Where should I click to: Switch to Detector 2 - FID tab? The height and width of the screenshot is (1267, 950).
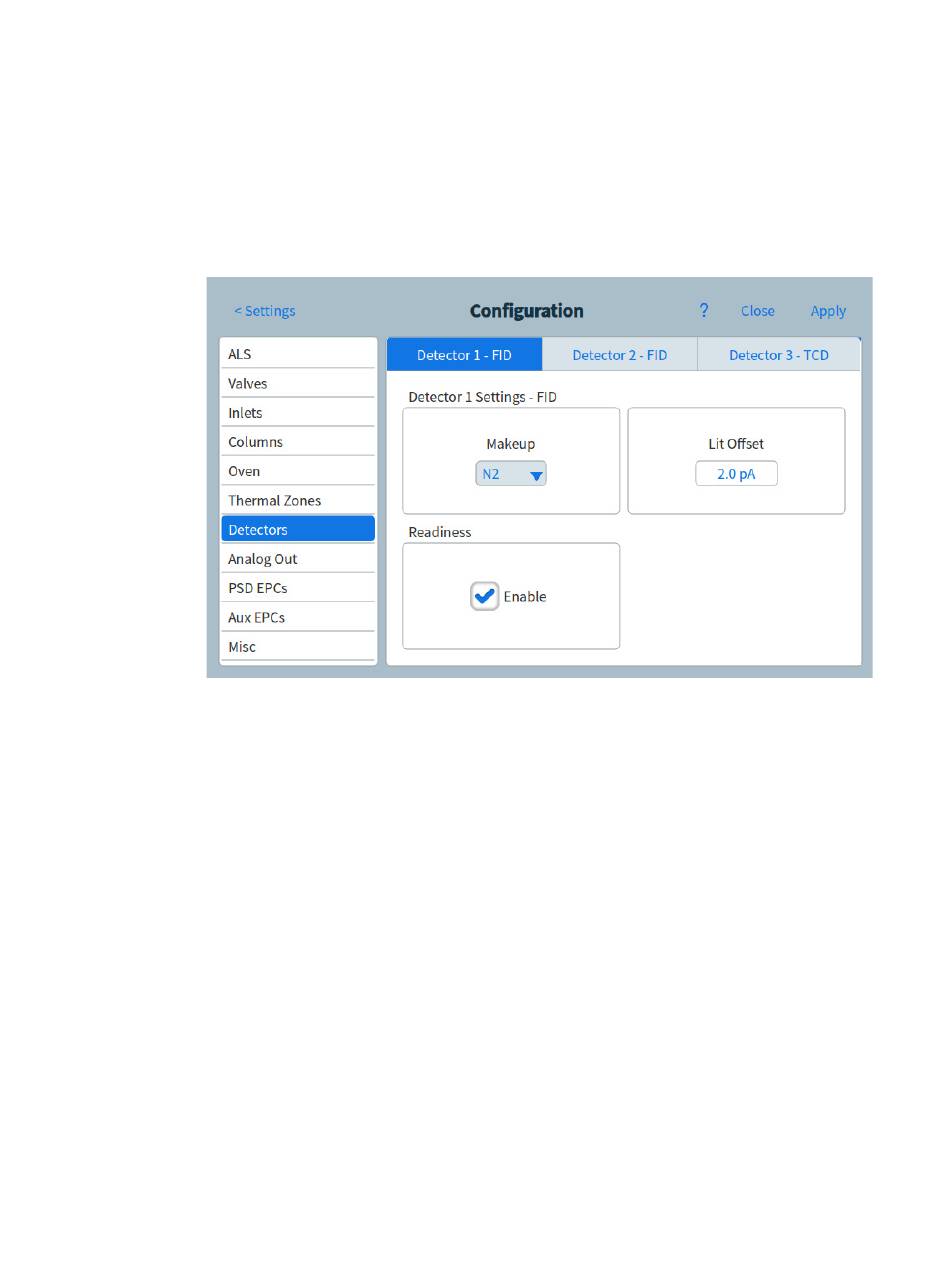pyautogui.click(x=619, y=355)
